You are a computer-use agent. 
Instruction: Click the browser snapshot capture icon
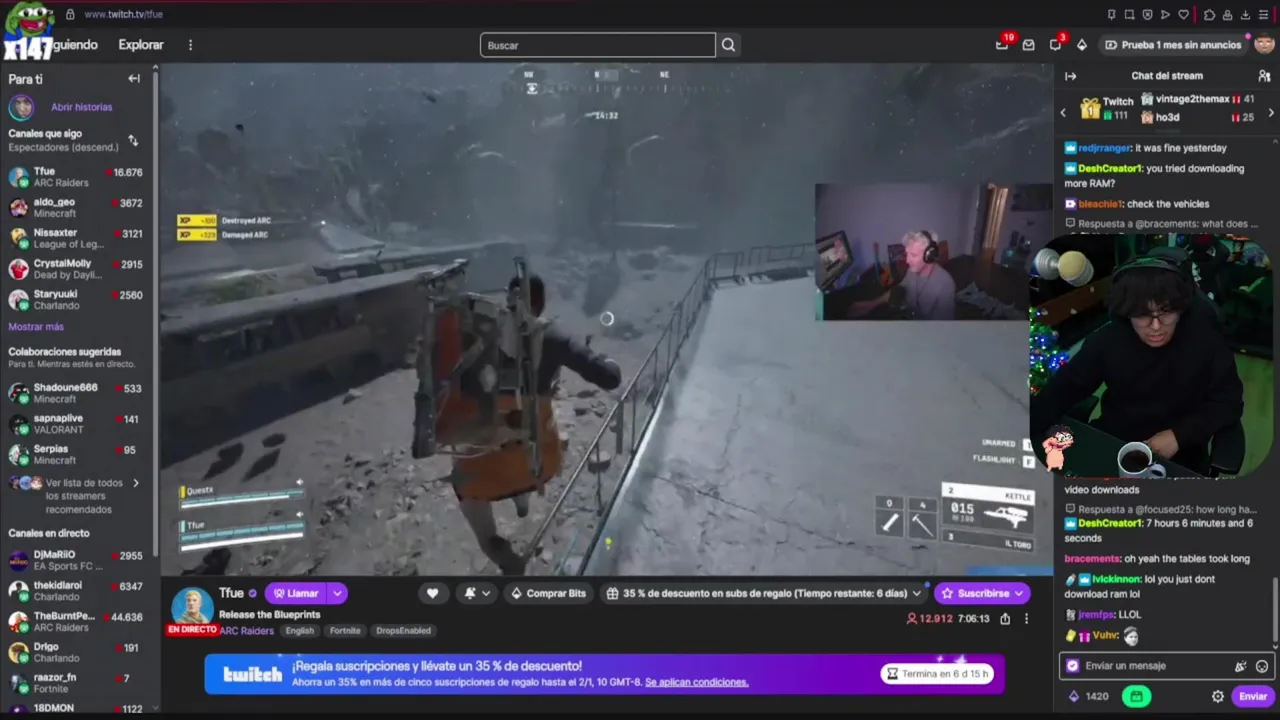pyautogui.click(x=1129, y=14)
